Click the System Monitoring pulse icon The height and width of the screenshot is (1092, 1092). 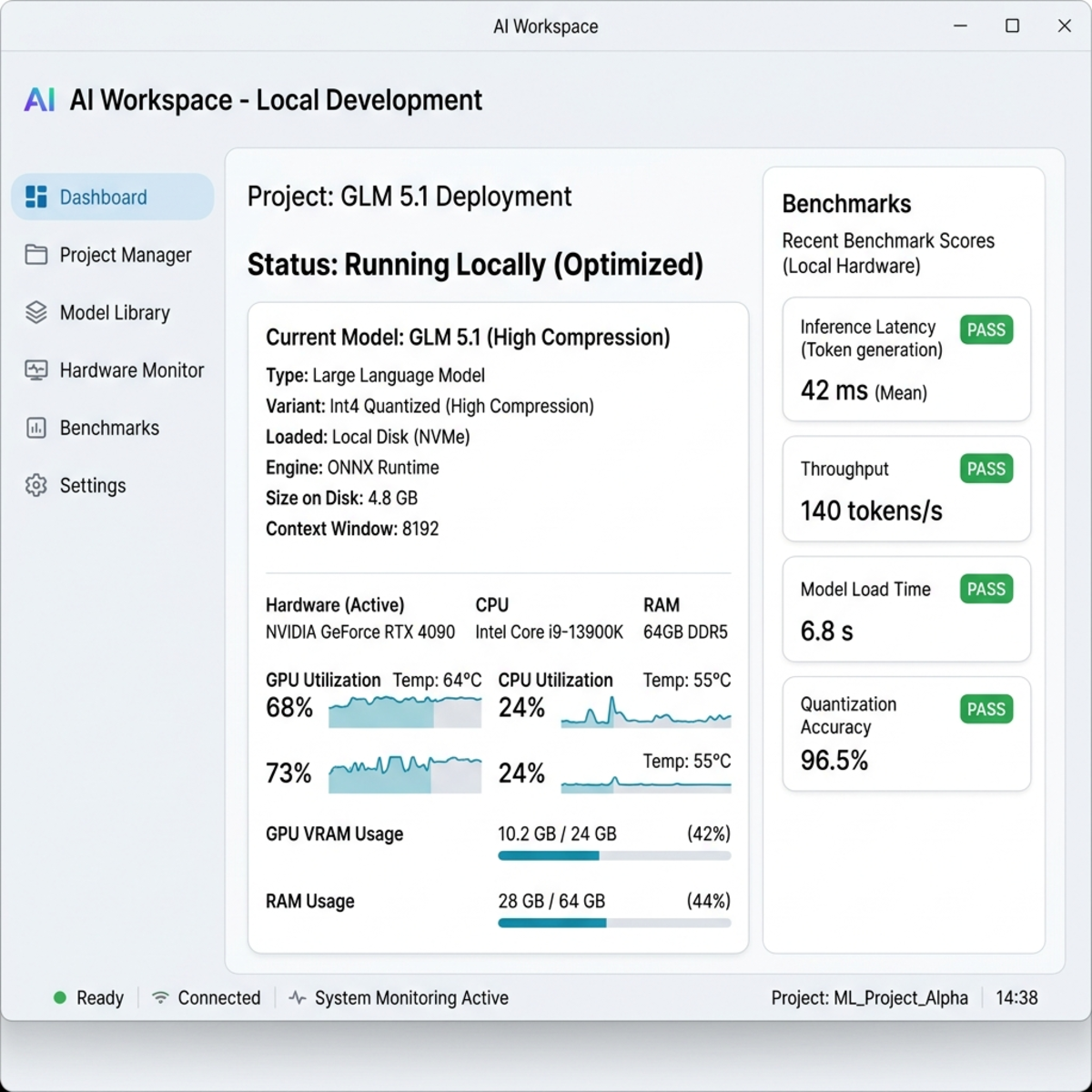click(298, 997)
